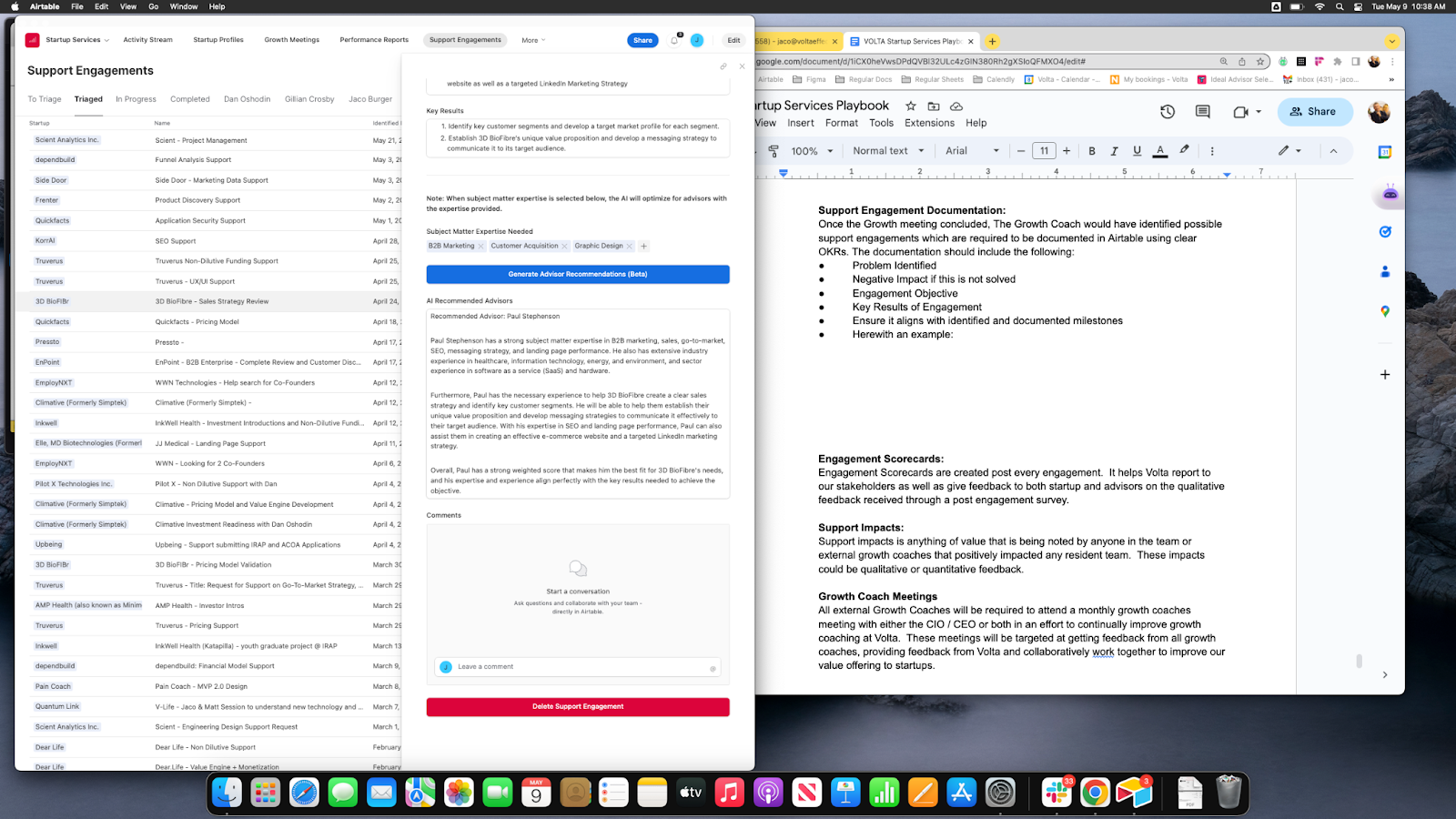Close the Airtable record detail panel
This screenshot has width=1456, height=819.
(742, 66)
